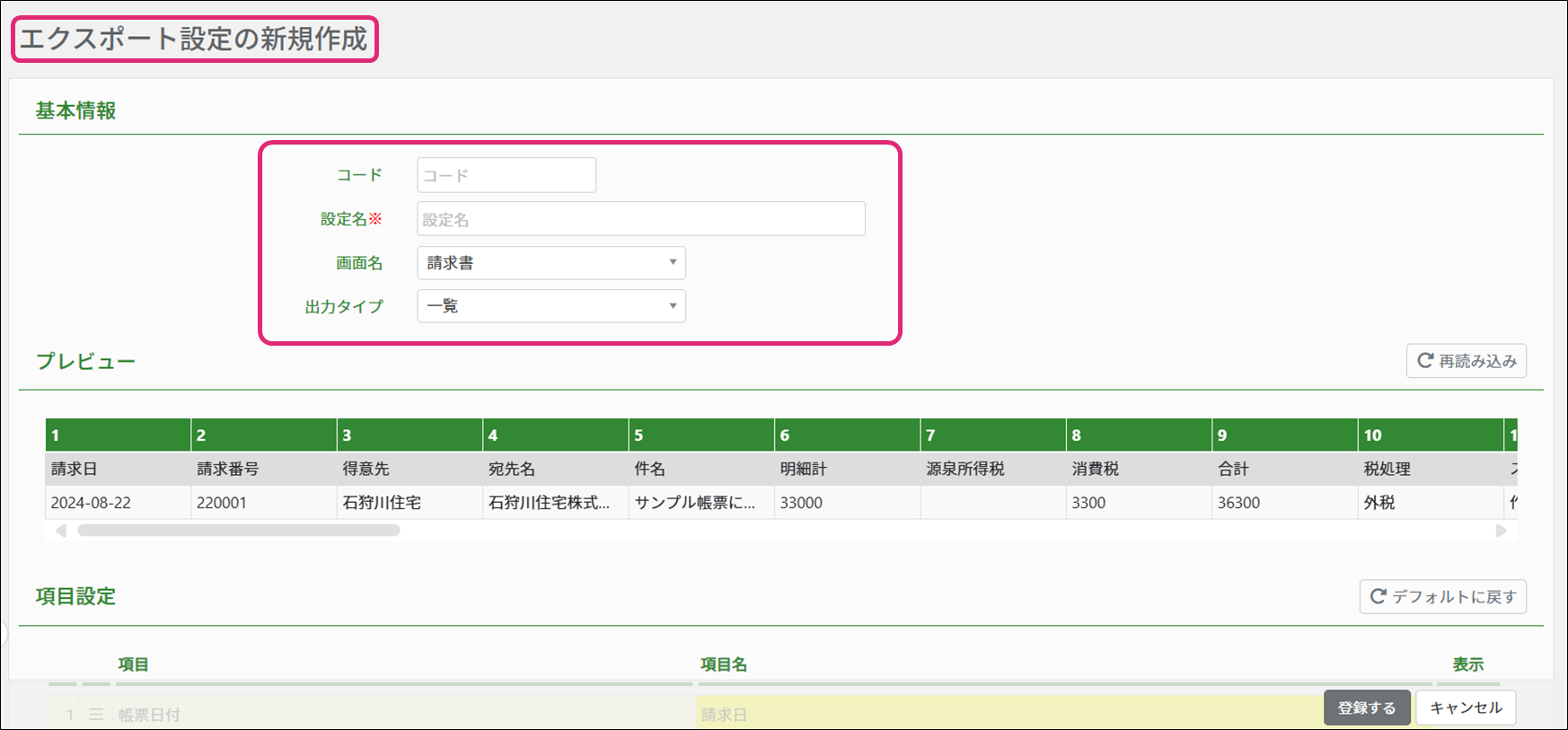Click into the コード input field

(x=506, y=175)
